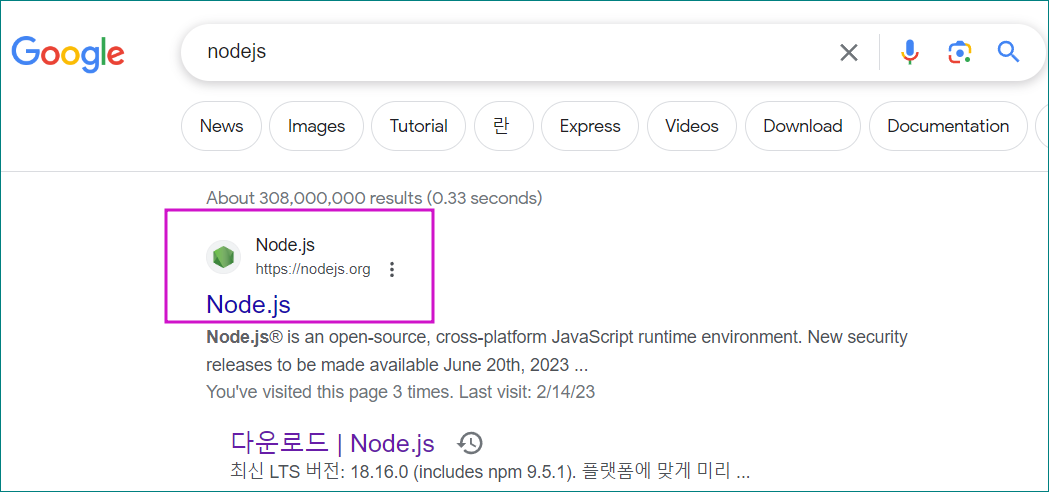Select the 란 filter chip
Viewport: 1049px width, 492px height.
[503, 126]
